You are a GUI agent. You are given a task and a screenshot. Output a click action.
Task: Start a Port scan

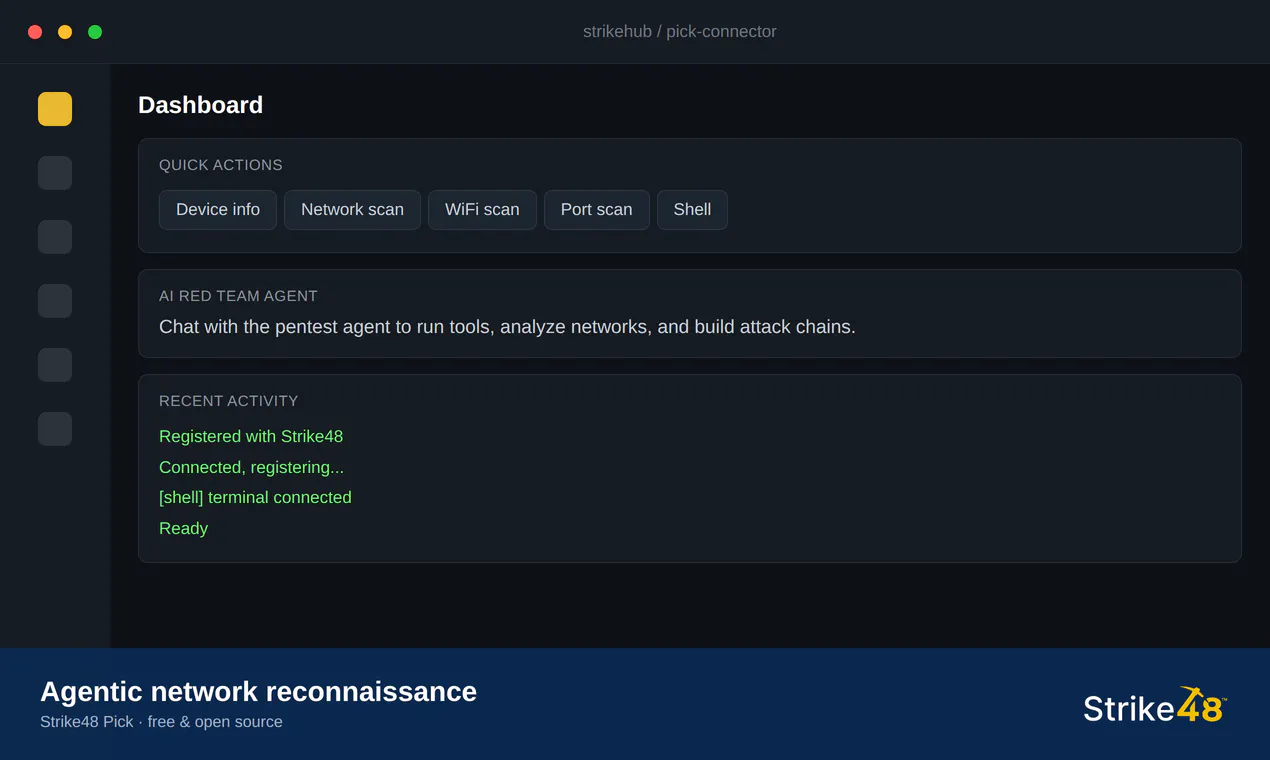597,210
